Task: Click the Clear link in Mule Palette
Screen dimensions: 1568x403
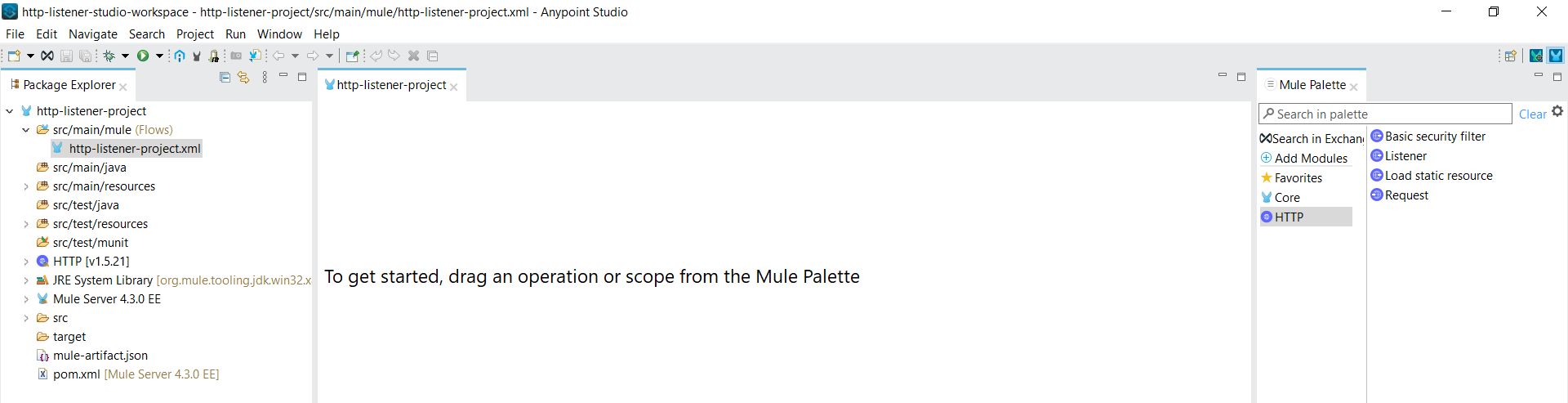Action: coord(1532,114)
